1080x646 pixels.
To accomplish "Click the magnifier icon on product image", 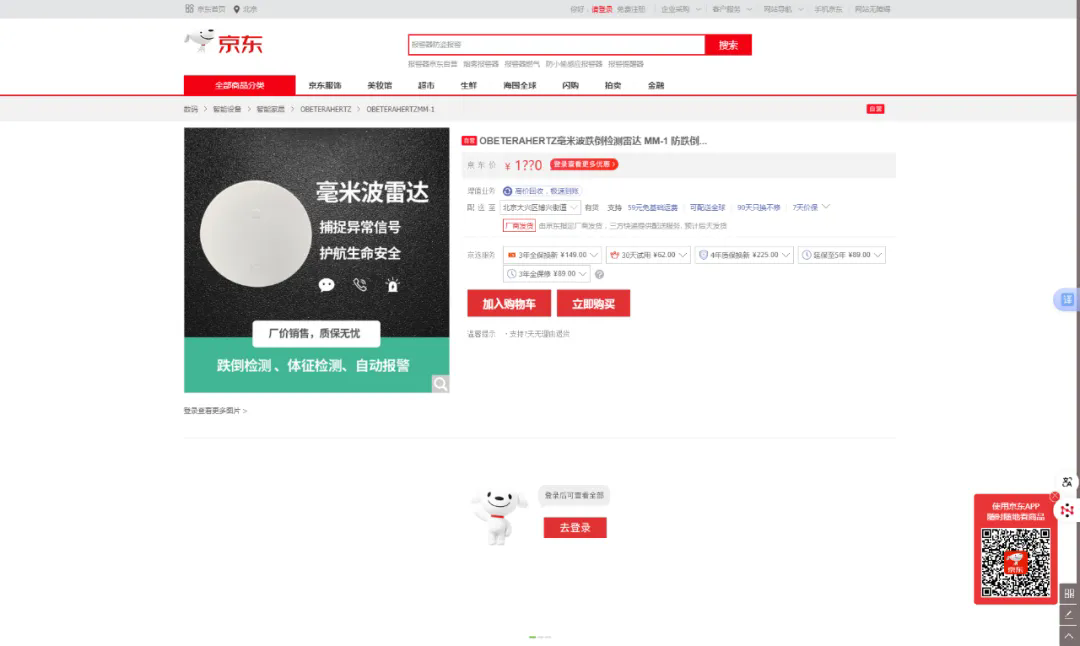I will pyautogui.click(x=440, y=384).
